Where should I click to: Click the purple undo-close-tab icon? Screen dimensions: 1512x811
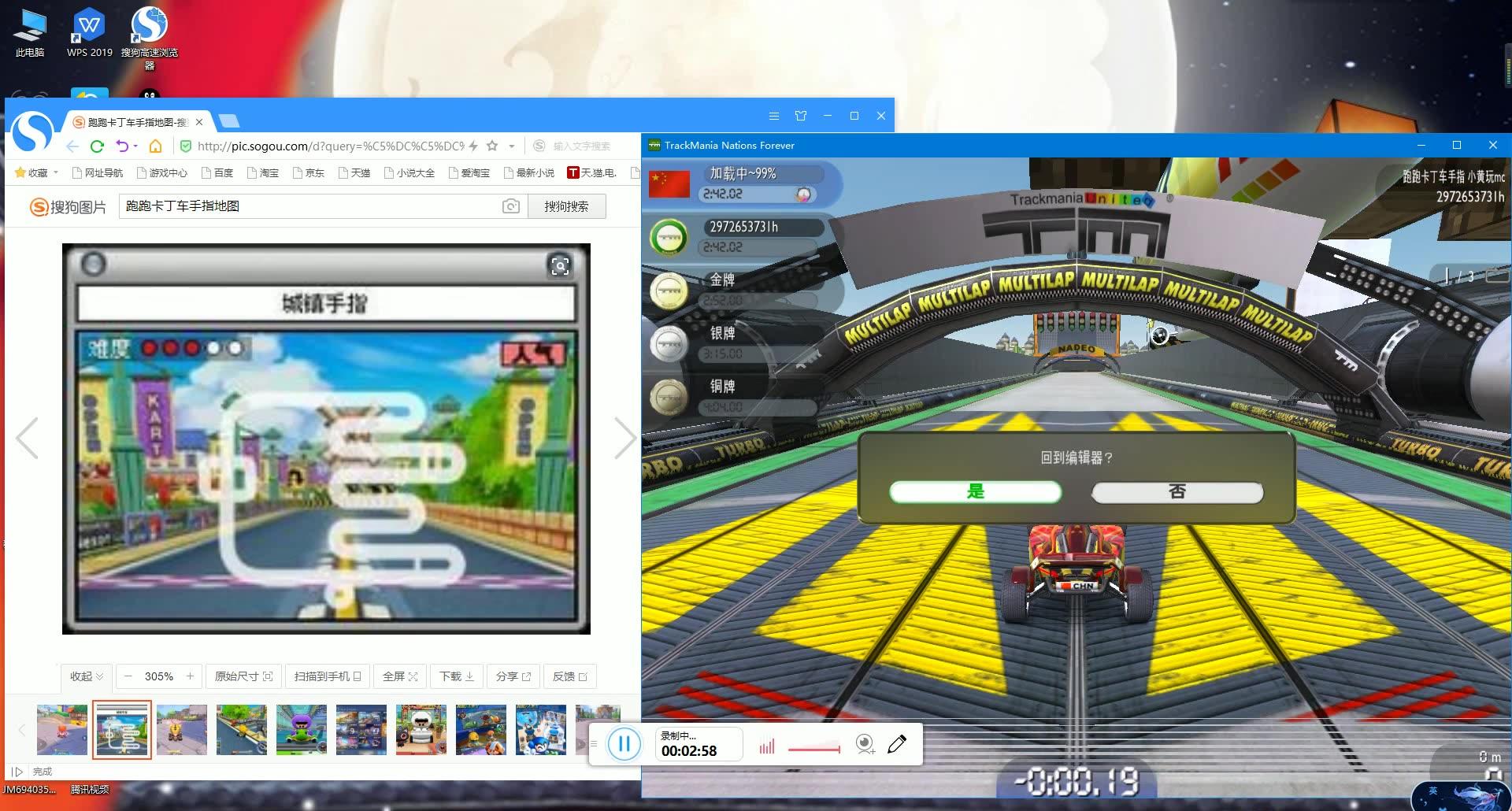pos(122,146)
